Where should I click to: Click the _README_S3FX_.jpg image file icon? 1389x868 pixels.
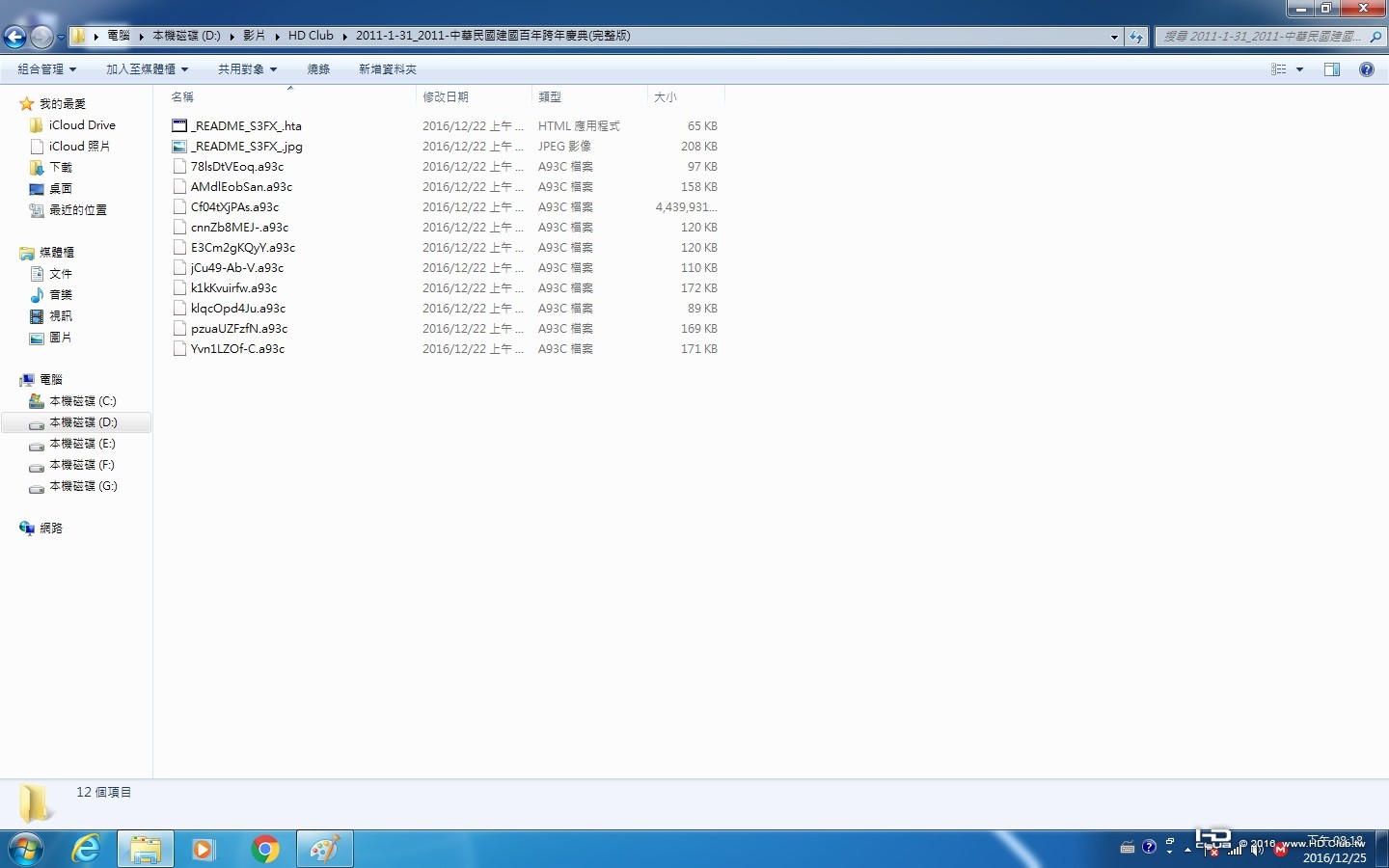[179, 147]
